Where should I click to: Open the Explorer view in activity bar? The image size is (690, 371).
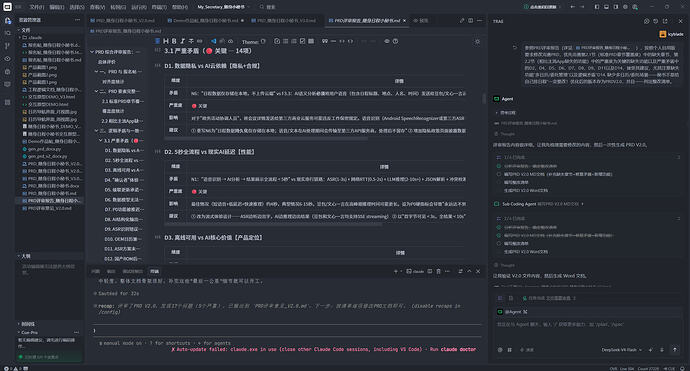[x=7, y=21]
